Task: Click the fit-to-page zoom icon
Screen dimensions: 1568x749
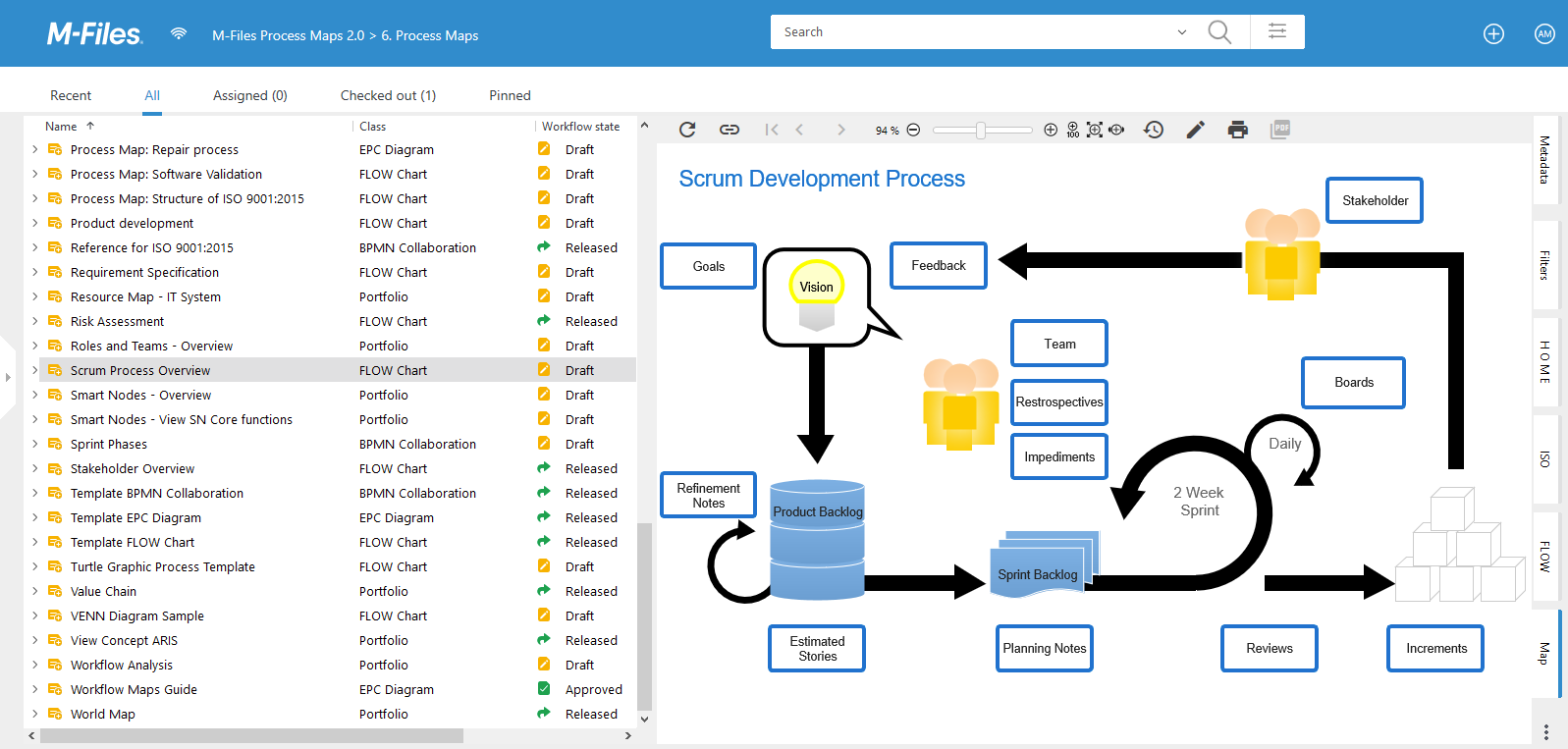Action: click(1095, 130)
